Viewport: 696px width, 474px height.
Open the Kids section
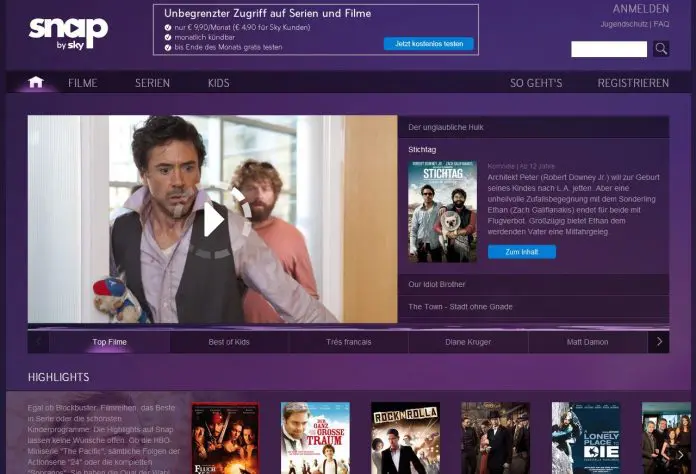(x=218, y=83)
